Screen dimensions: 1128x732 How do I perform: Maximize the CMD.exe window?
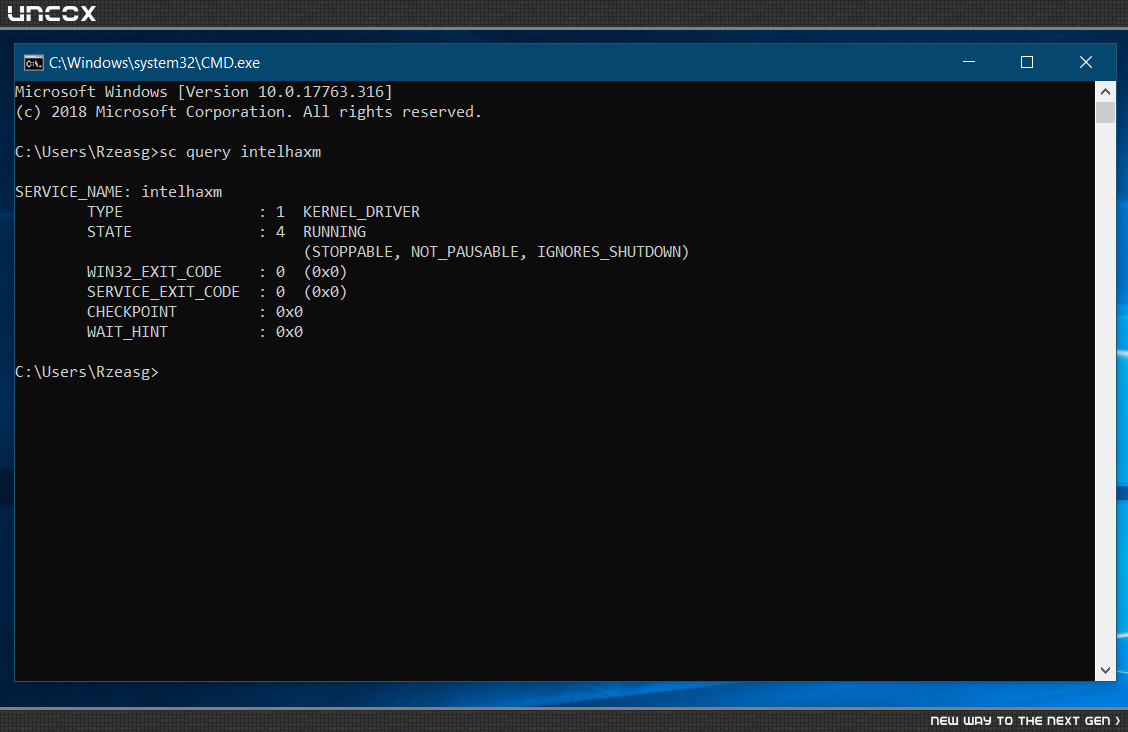click(x=1027, y=63)
